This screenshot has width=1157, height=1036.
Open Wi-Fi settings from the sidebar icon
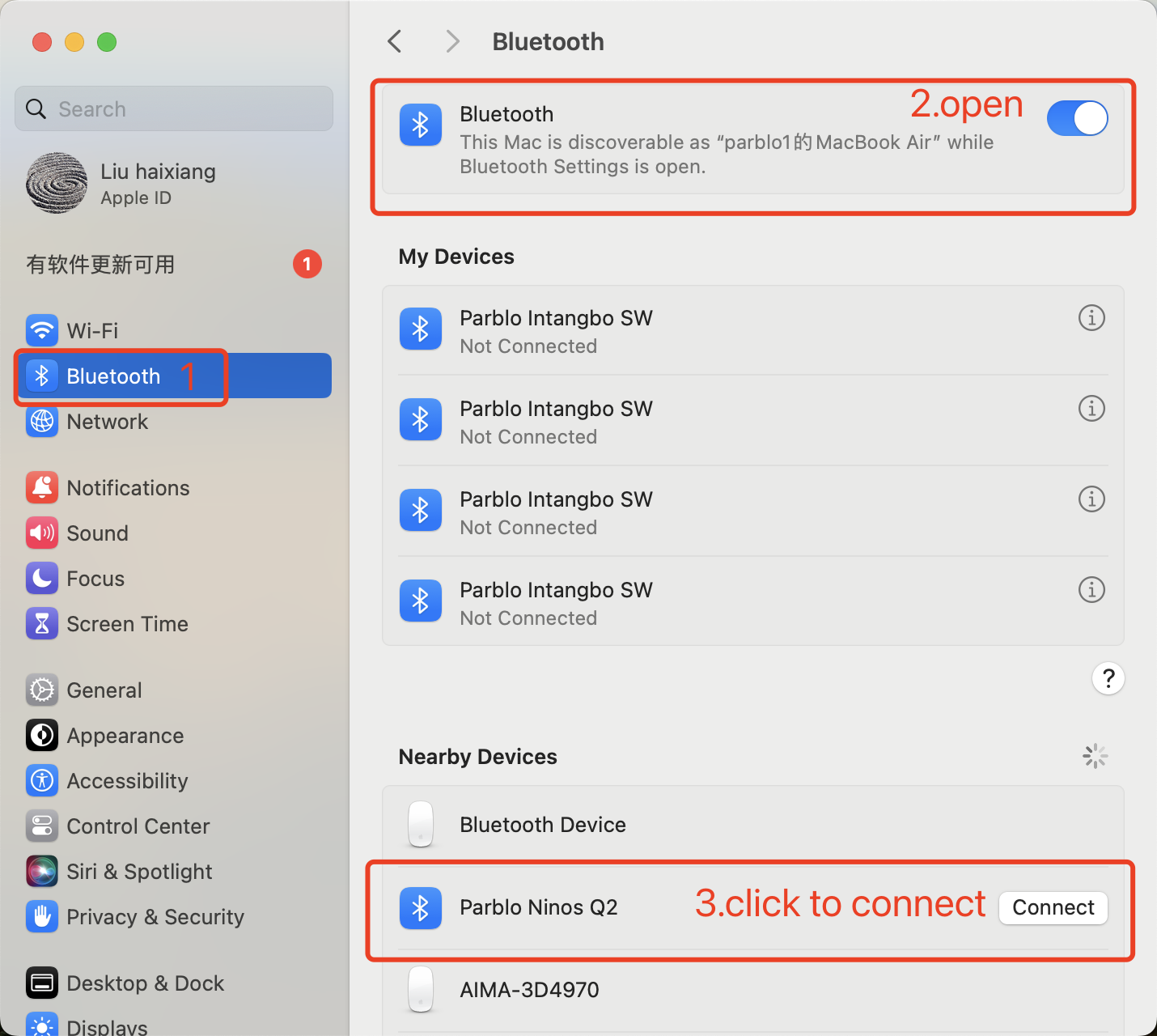pyautogui.click(x=42, y=330)
